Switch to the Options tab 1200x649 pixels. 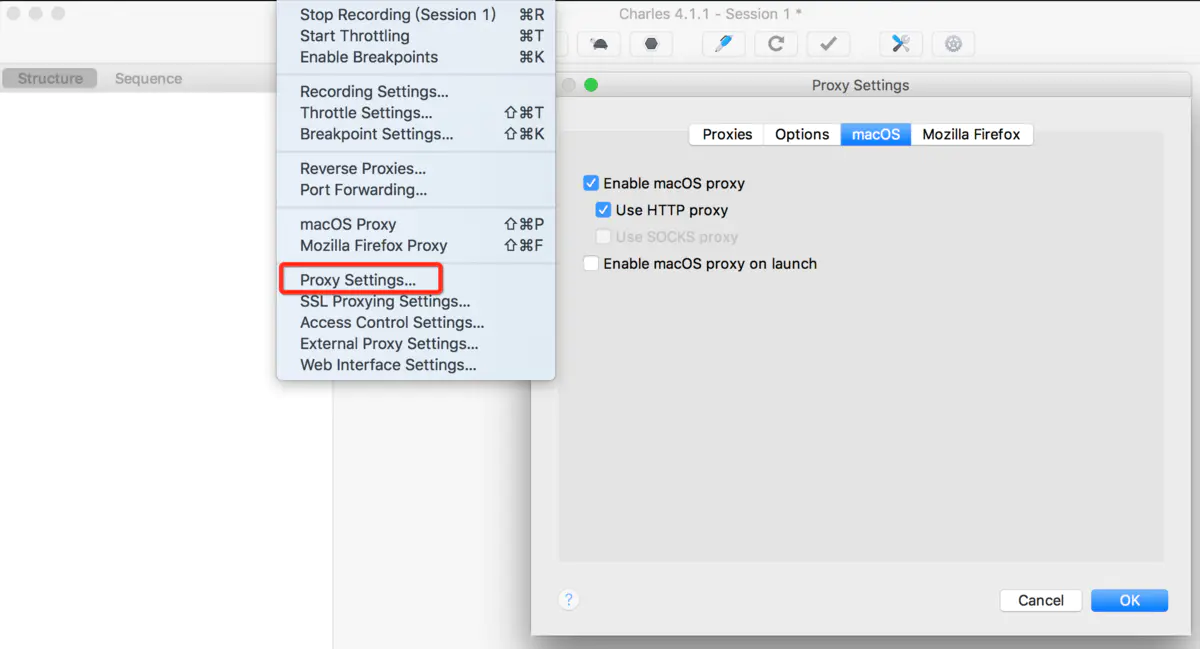(802, 134)
